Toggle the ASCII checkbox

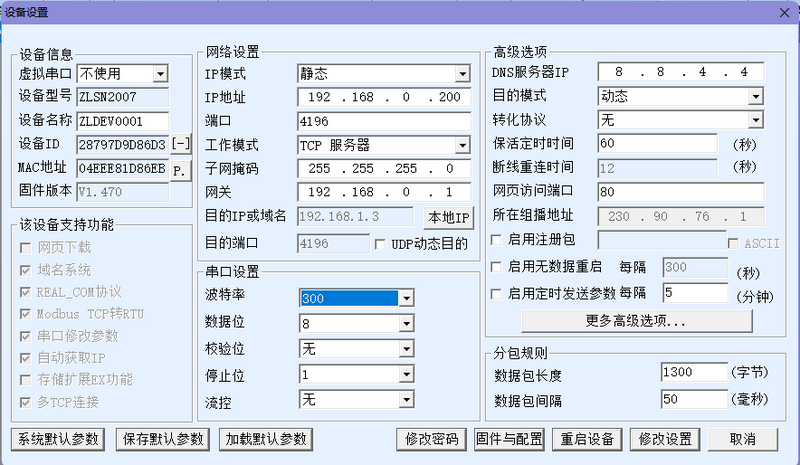[733, 243]
